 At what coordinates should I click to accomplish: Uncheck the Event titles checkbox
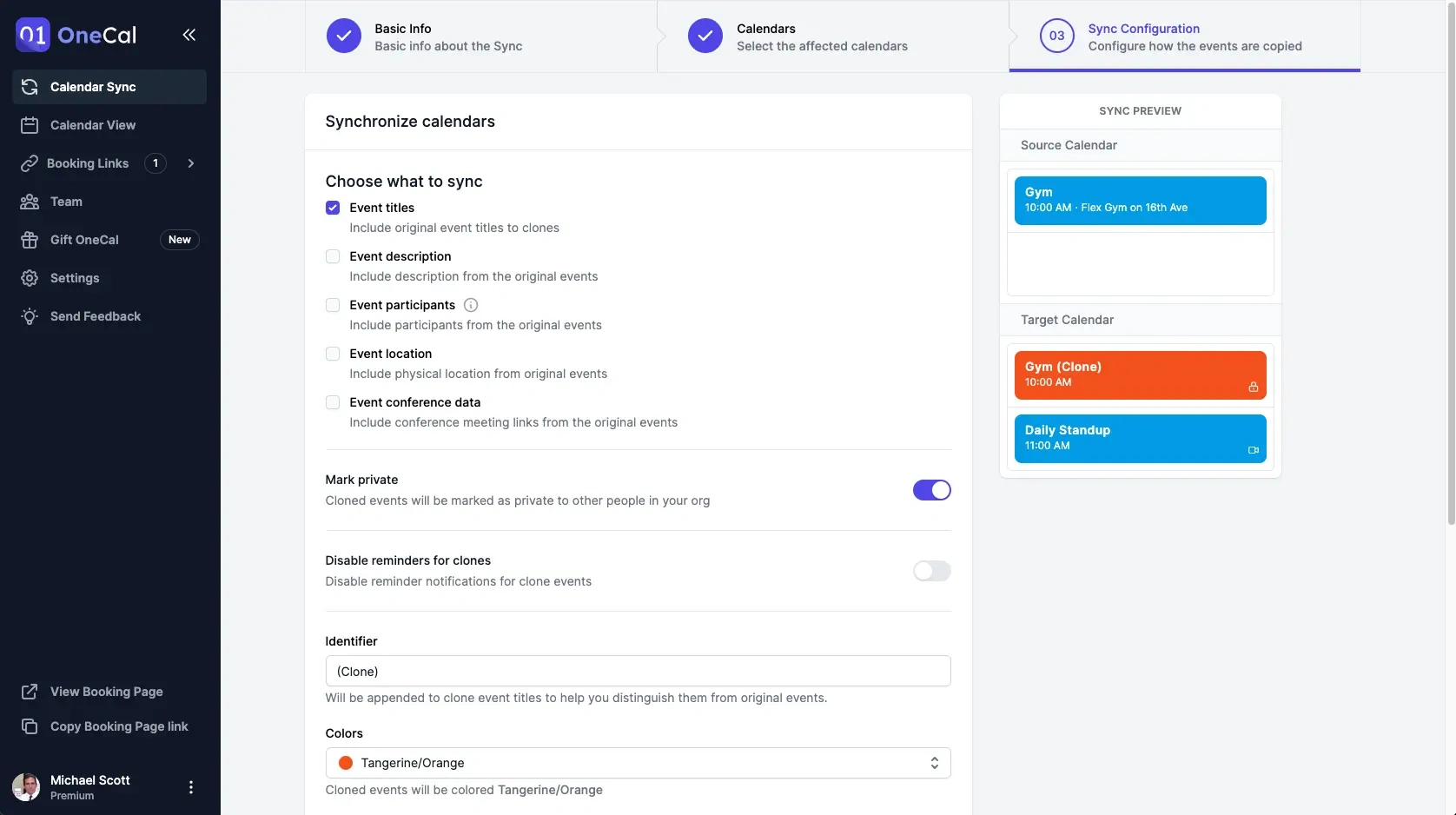click(333, 208)
